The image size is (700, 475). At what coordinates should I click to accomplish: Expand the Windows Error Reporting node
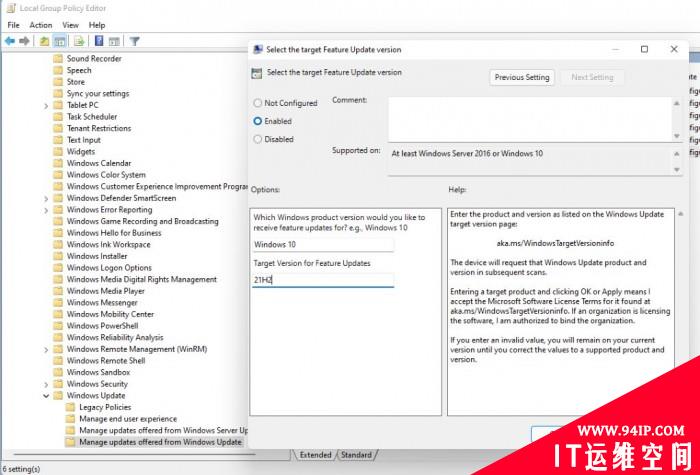[x=46, y=210]
